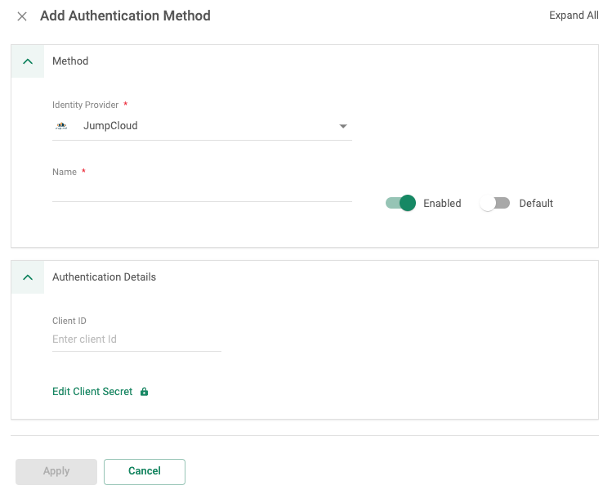Click the Expand All link
This screenshot has width=612, height=490.
pos(573,16)
